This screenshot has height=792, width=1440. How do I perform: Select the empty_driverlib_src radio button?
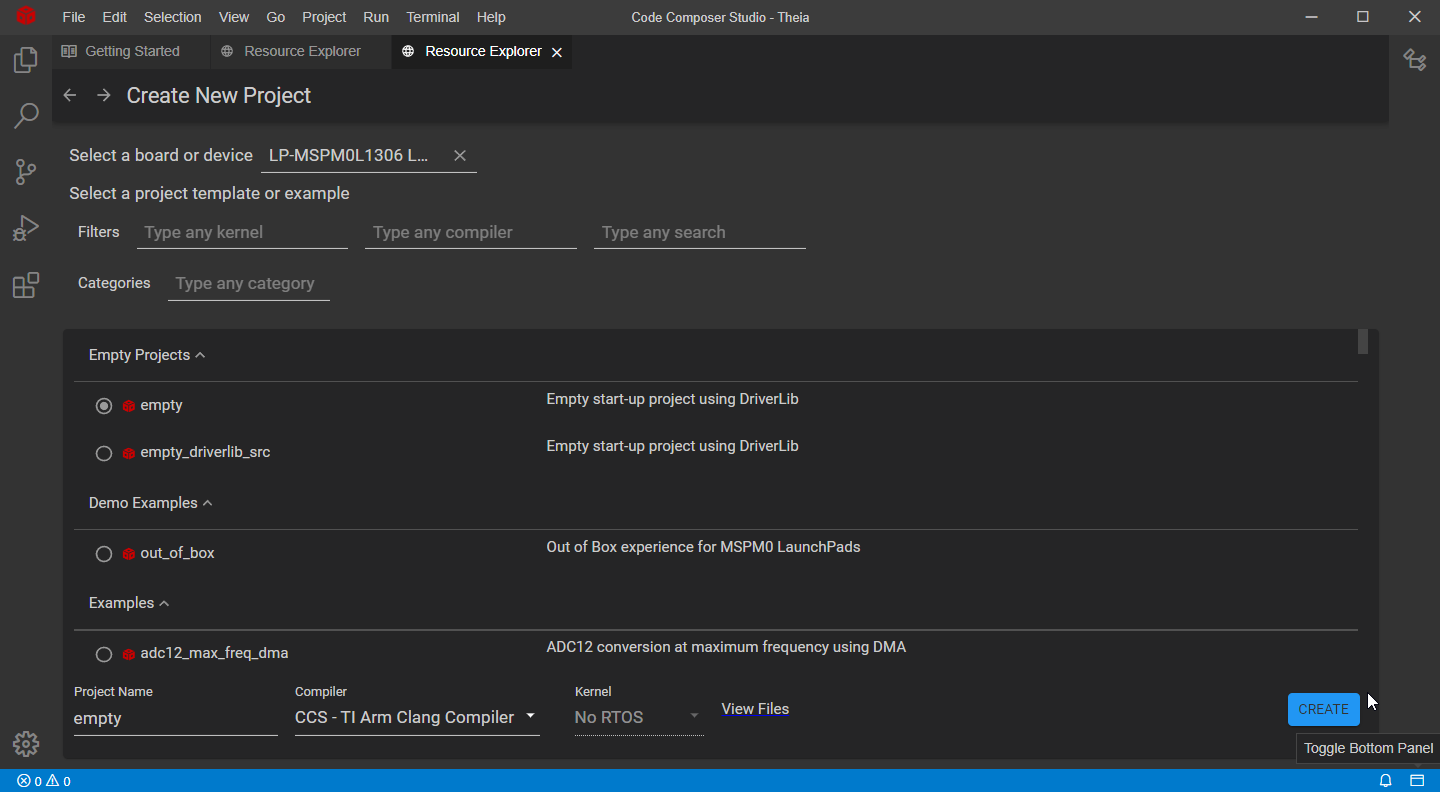click(x=104, y=453)
